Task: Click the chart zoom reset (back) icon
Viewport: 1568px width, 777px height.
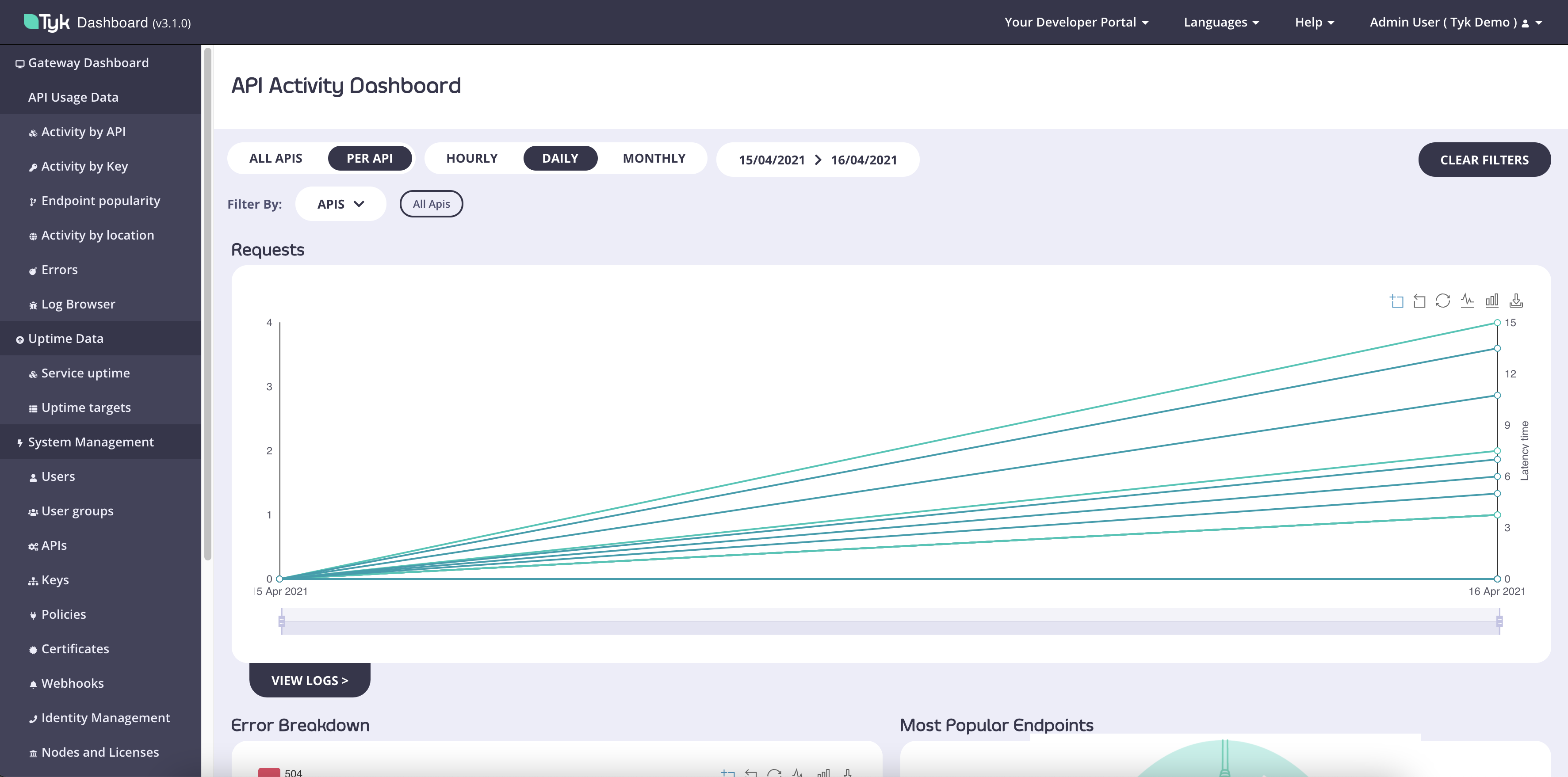Action: 1419,301
